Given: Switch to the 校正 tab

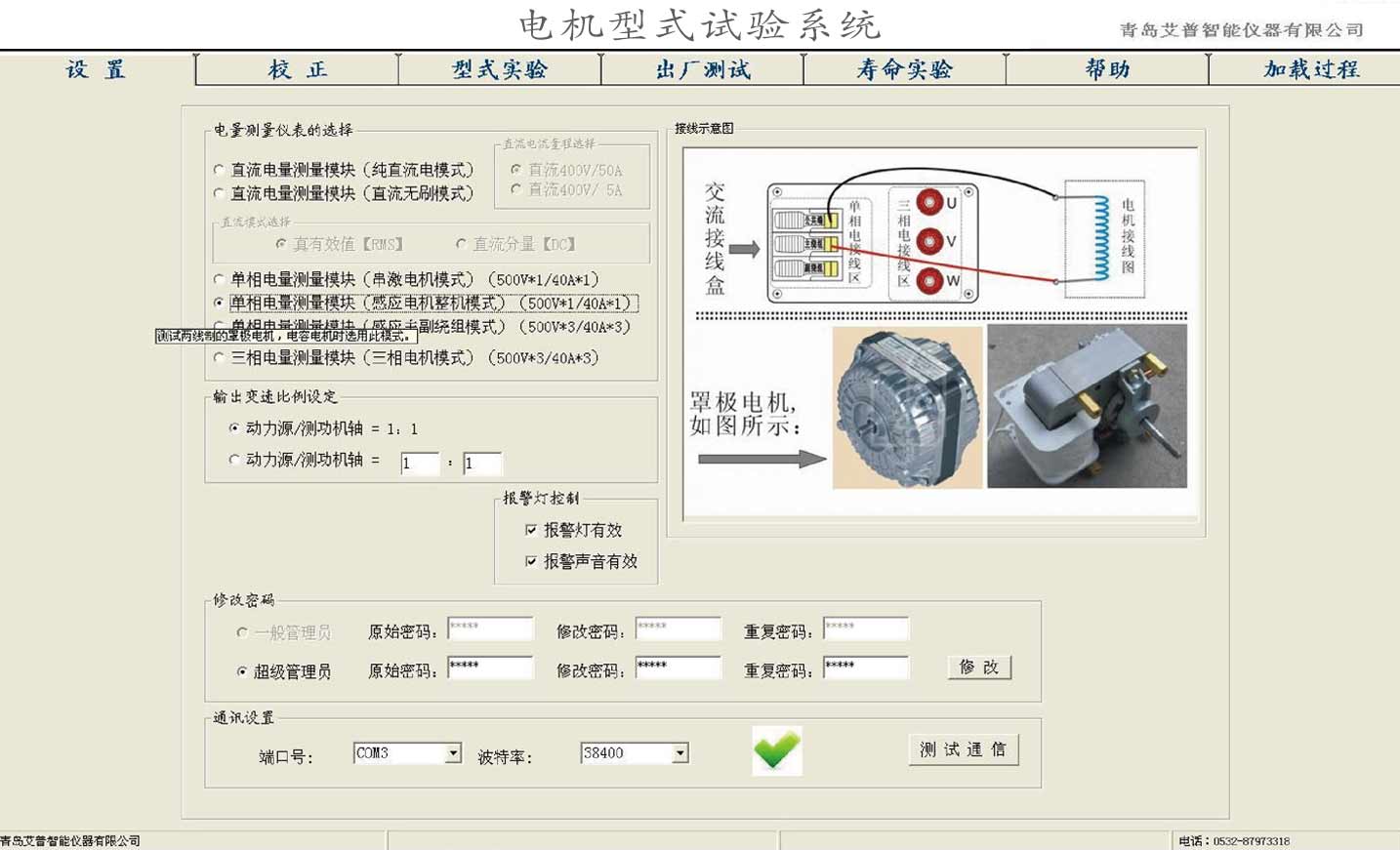Looking at the screenshot, I should tap(298, 69).
